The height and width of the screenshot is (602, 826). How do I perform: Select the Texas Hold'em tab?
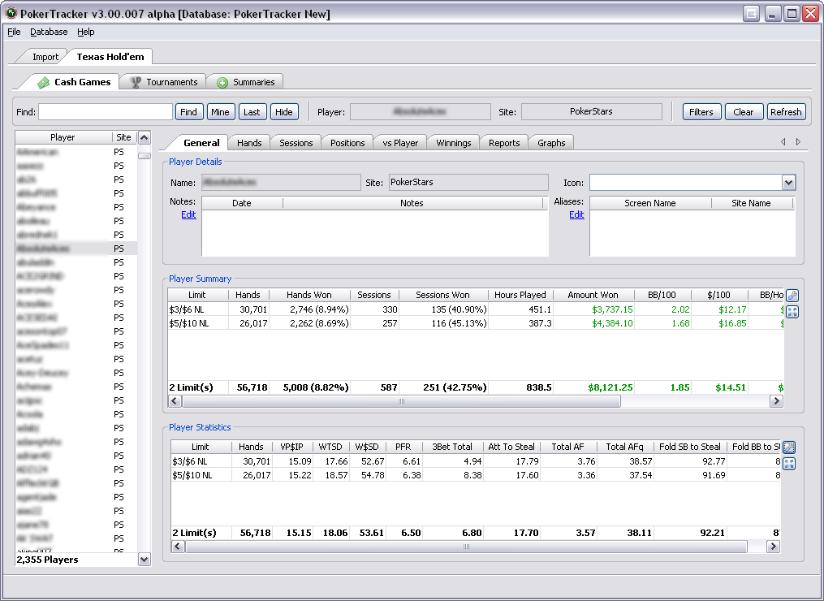click(110, 56)
